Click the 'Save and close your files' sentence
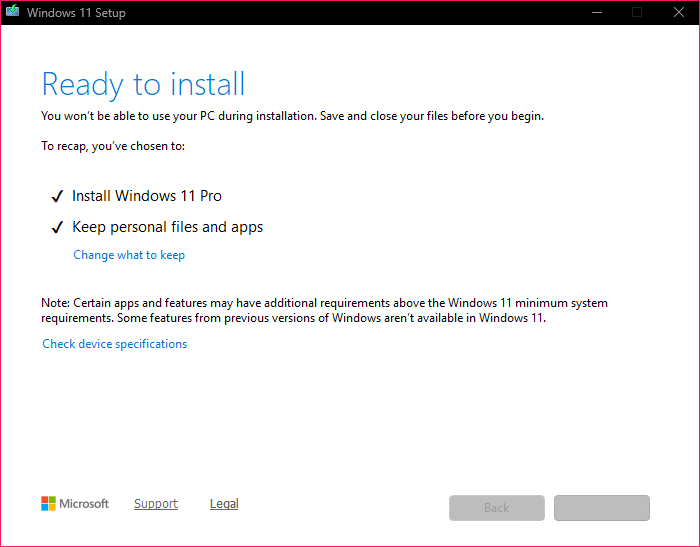This screenshot has width=700, height=547. tap(432, 116)
